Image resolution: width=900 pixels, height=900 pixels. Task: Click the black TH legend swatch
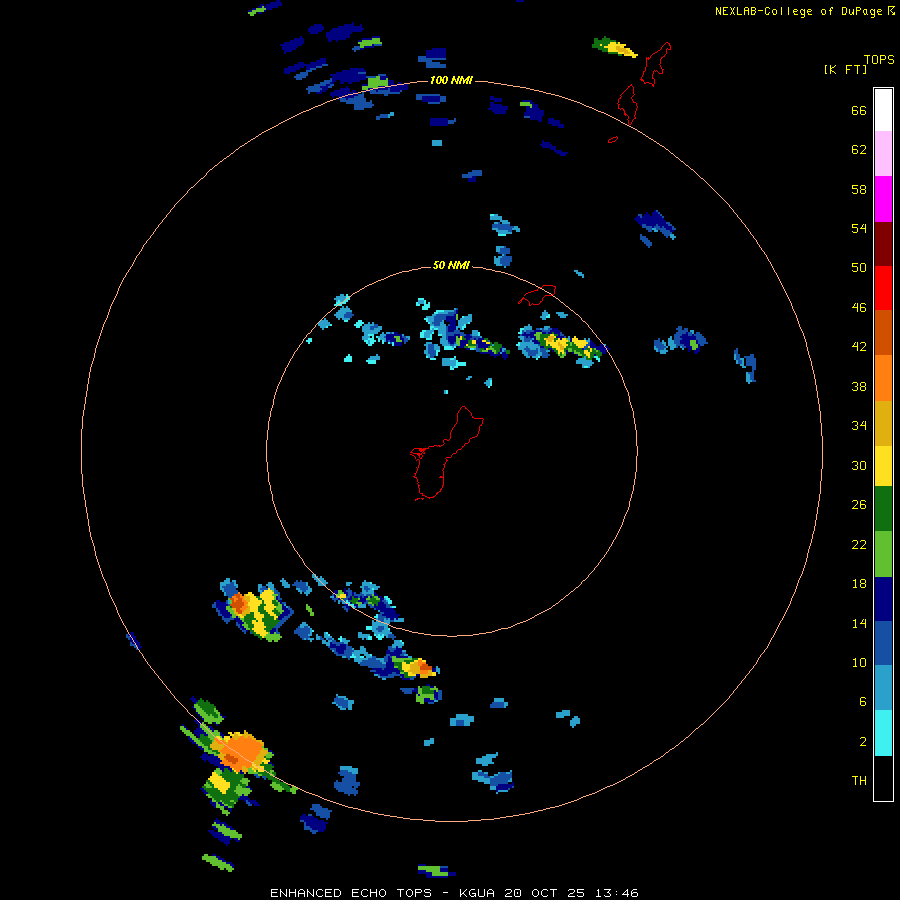click(x=883, y=778)
